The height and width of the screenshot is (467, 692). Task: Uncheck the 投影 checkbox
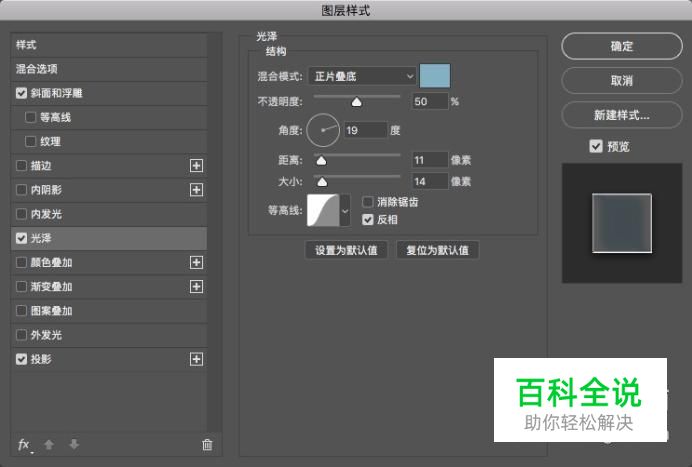(21, 359)
